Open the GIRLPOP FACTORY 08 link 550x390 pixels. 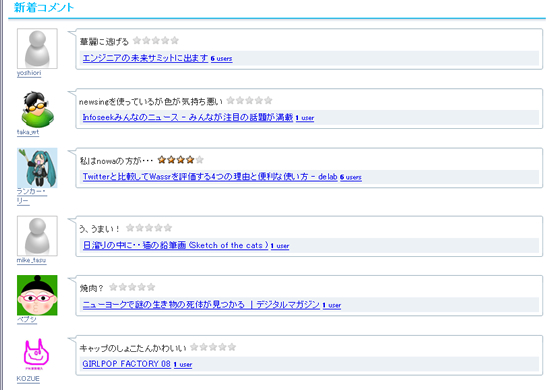click(x=126, y=364)
